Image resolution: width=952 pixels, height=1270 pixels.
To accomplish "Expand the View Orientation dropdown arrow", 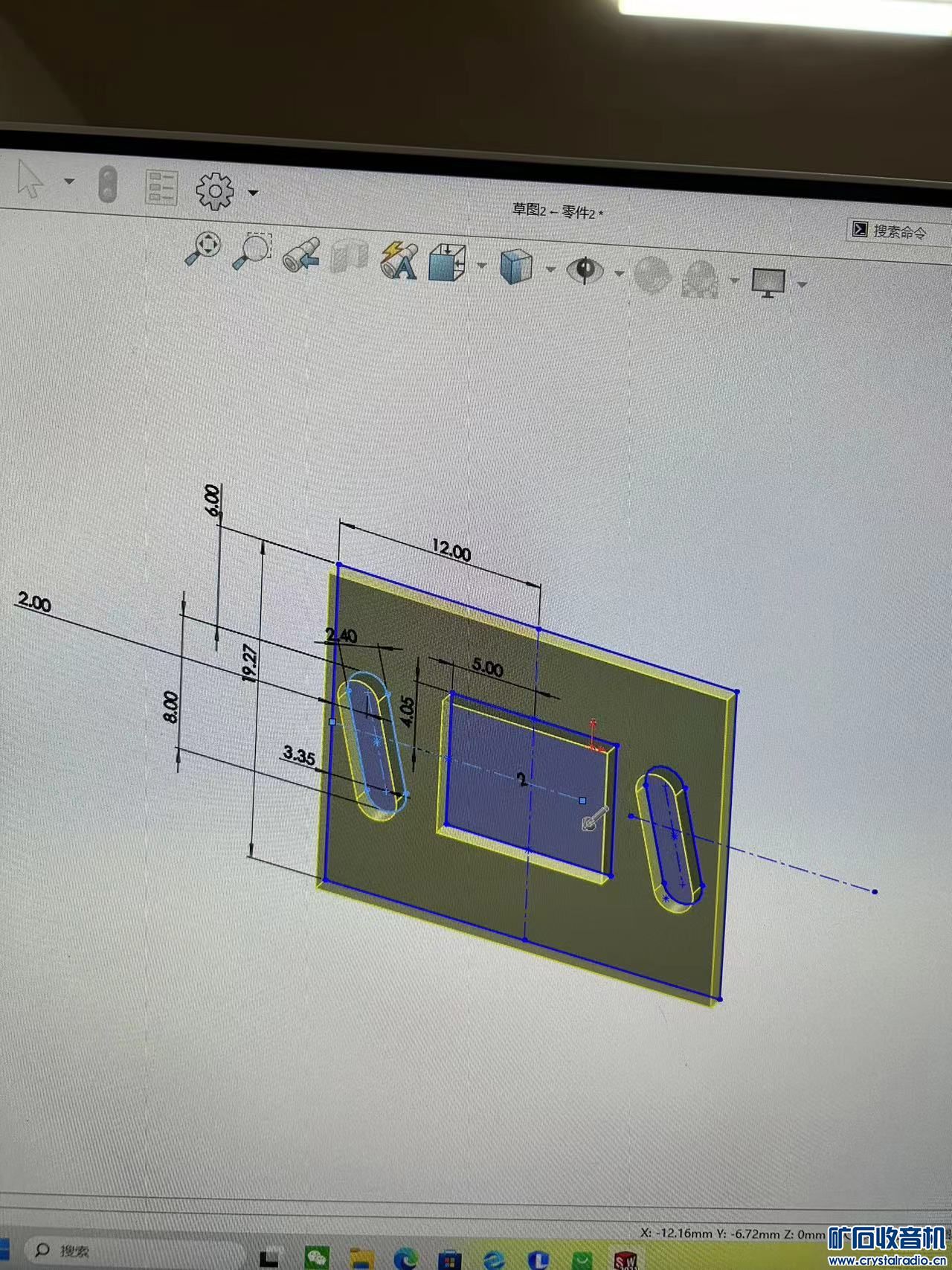I will (x=481, y=265).
